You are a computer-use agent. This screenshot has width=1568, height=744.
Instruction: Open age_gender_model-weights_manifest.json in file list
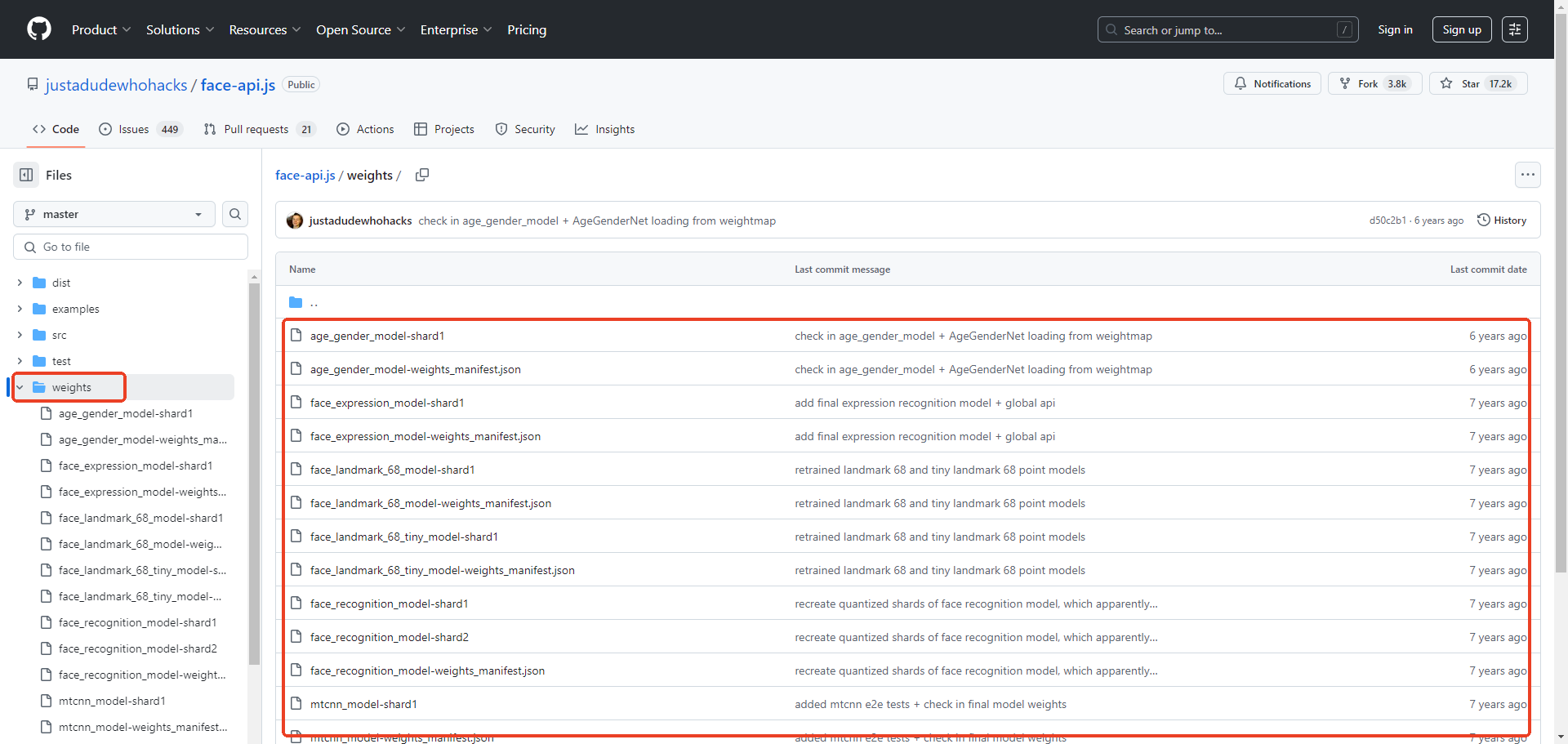pos(416,369)
